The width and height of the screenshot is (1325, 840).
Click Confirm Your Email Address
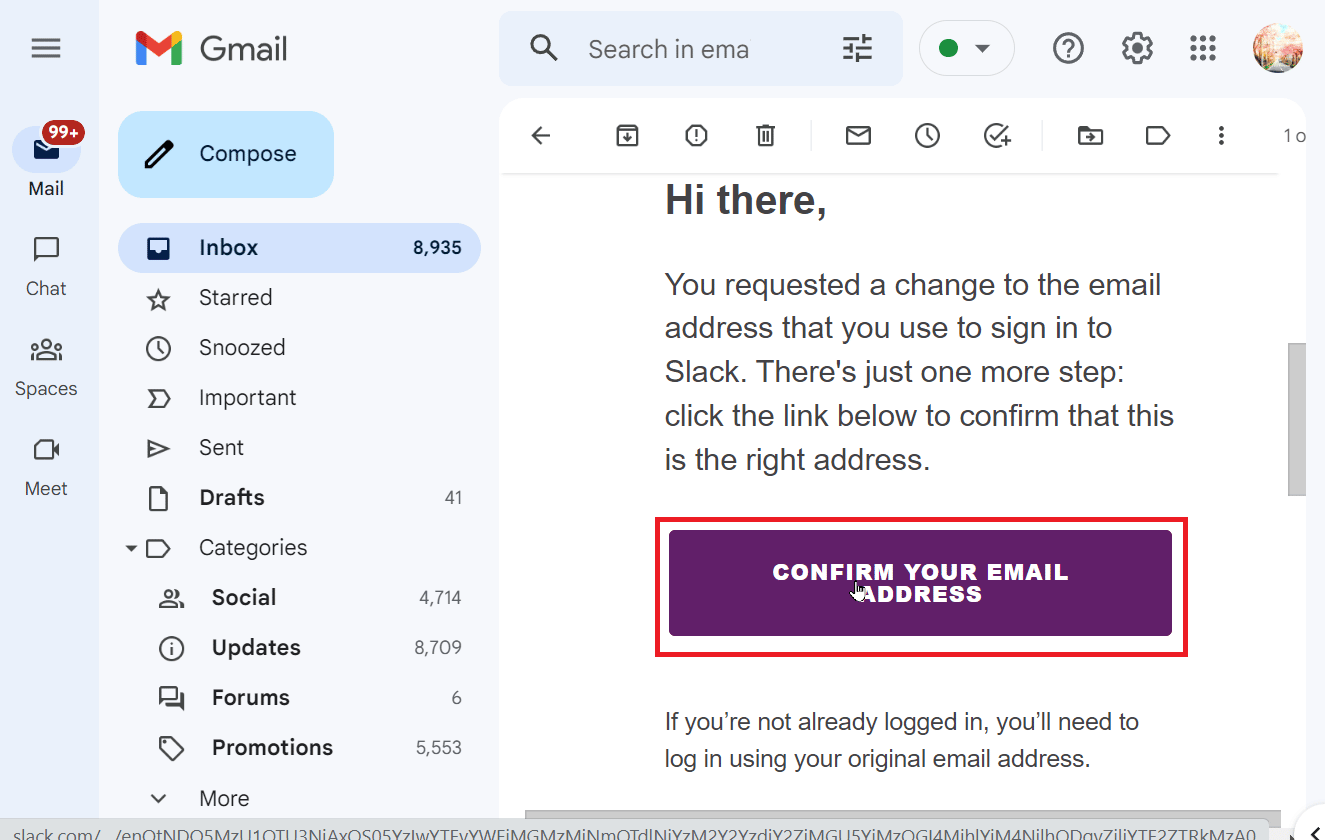pyautogui.click(x=920, y=584)
